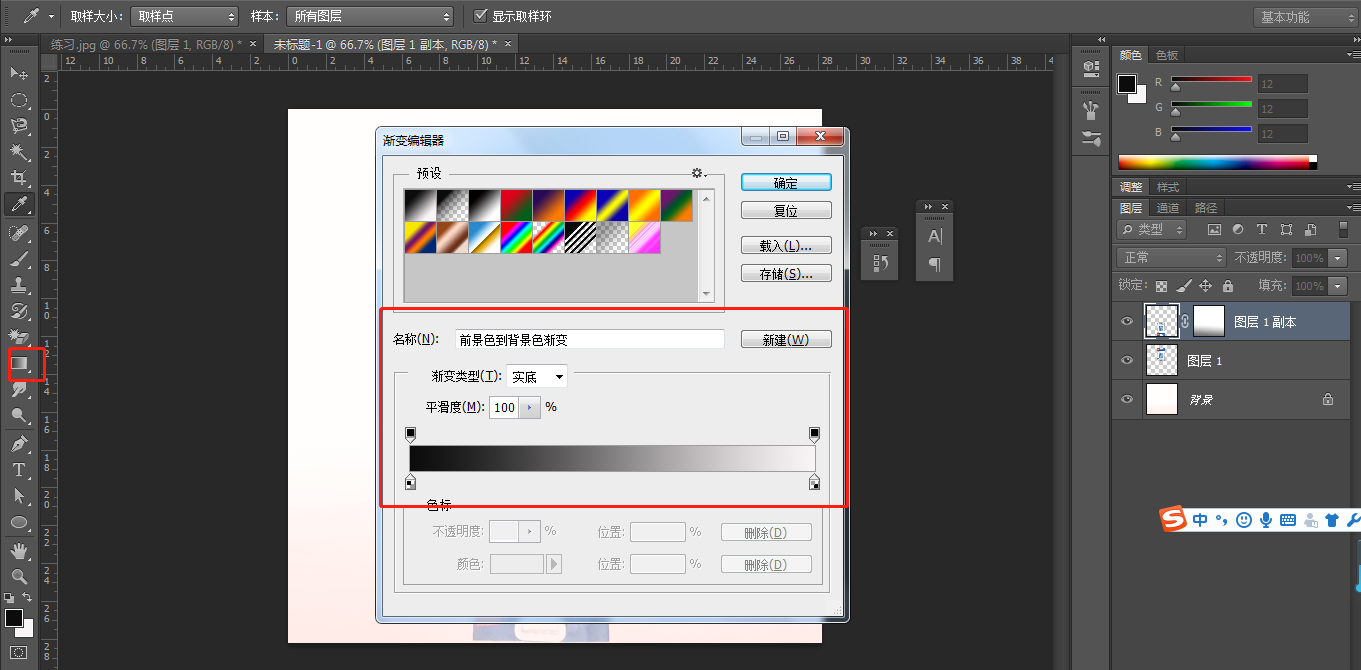The height and width of the screenshot is (670, 1361).
Task: Click left black color stop on gradient
Action: coord(410,484)
